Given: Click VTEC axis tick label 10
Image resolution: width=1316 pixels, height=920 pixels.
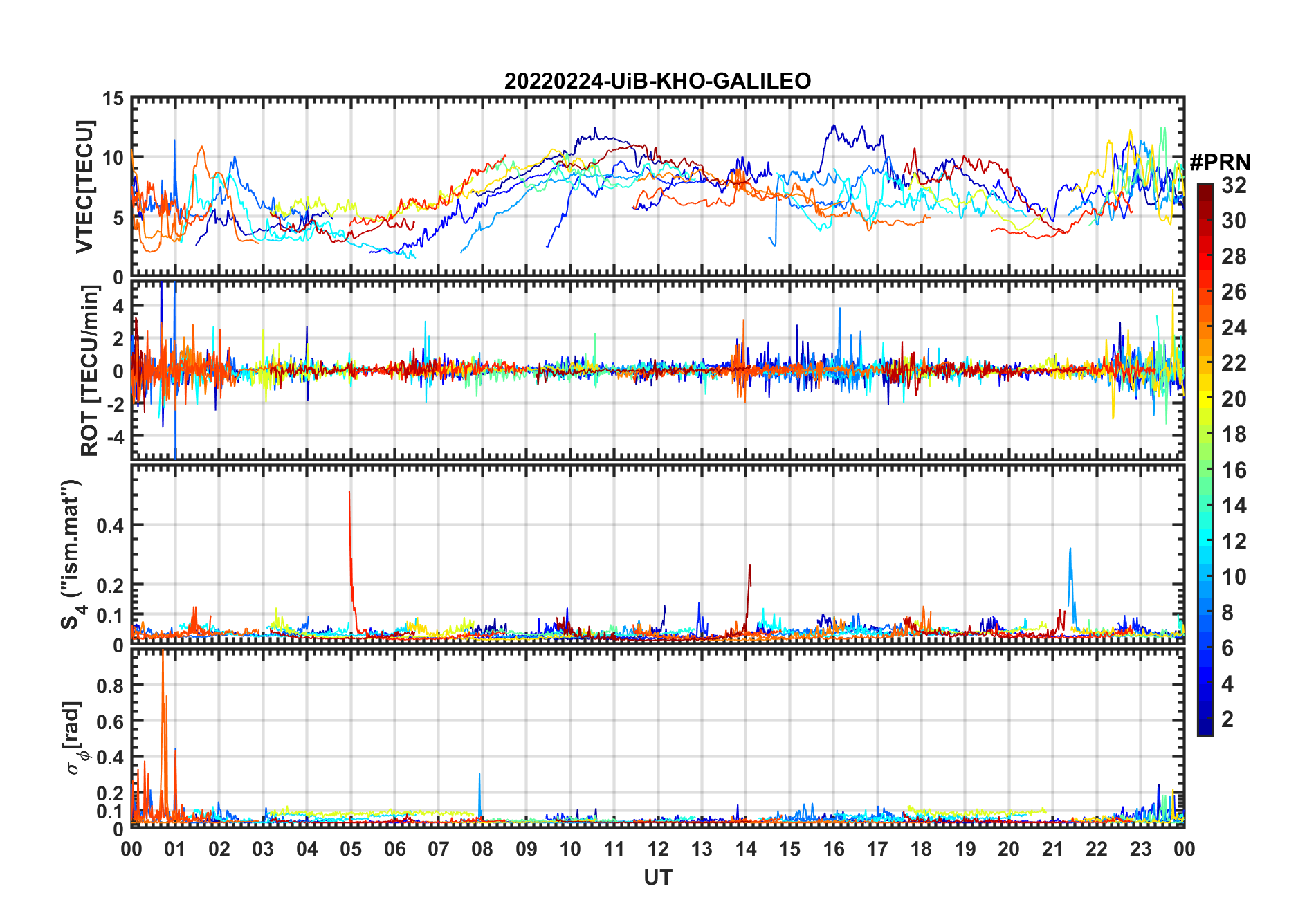Looking at the screenshot, I should pos(113,158).
